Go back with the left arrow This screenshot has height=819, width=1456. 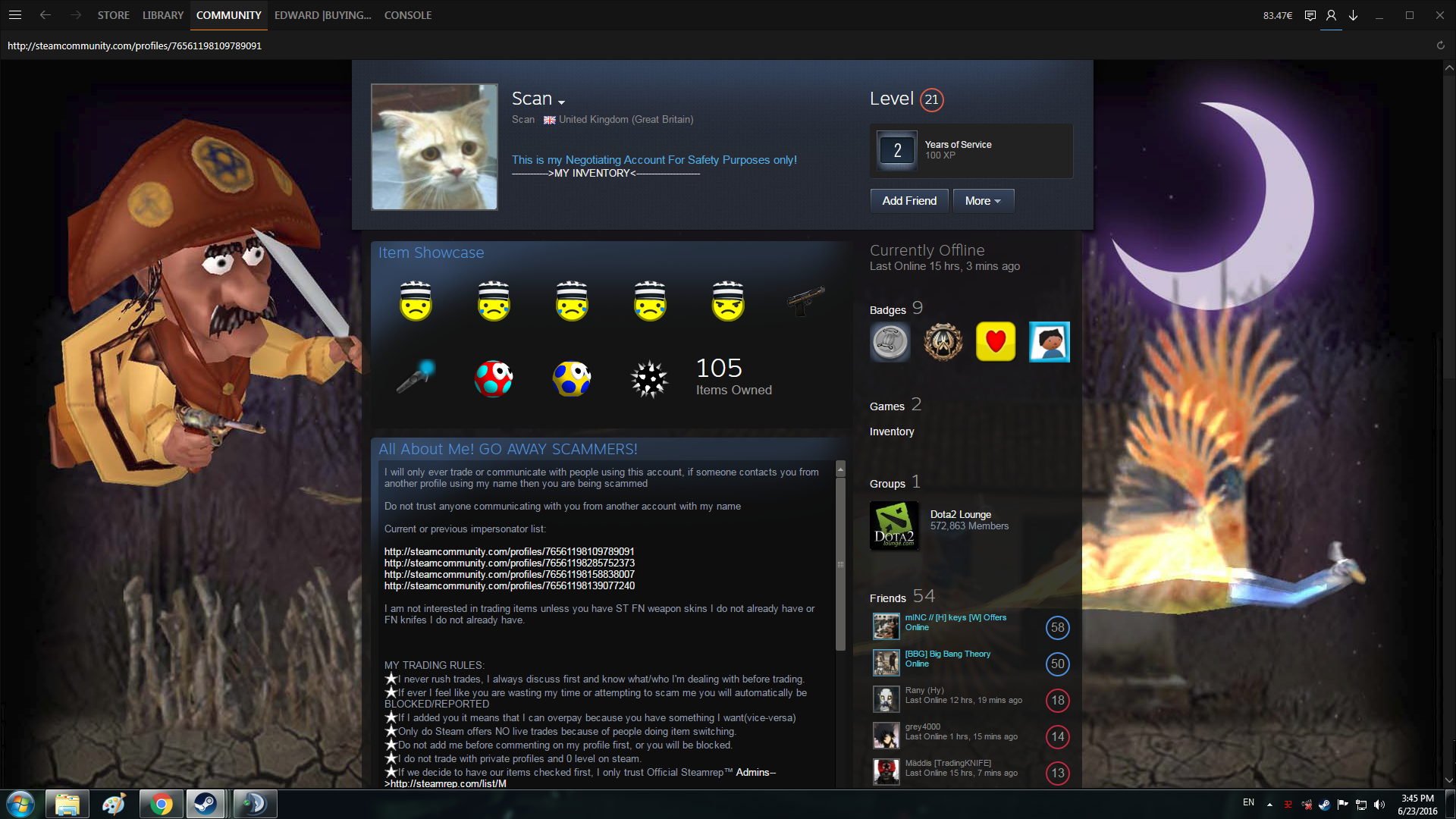coord(45,15)
